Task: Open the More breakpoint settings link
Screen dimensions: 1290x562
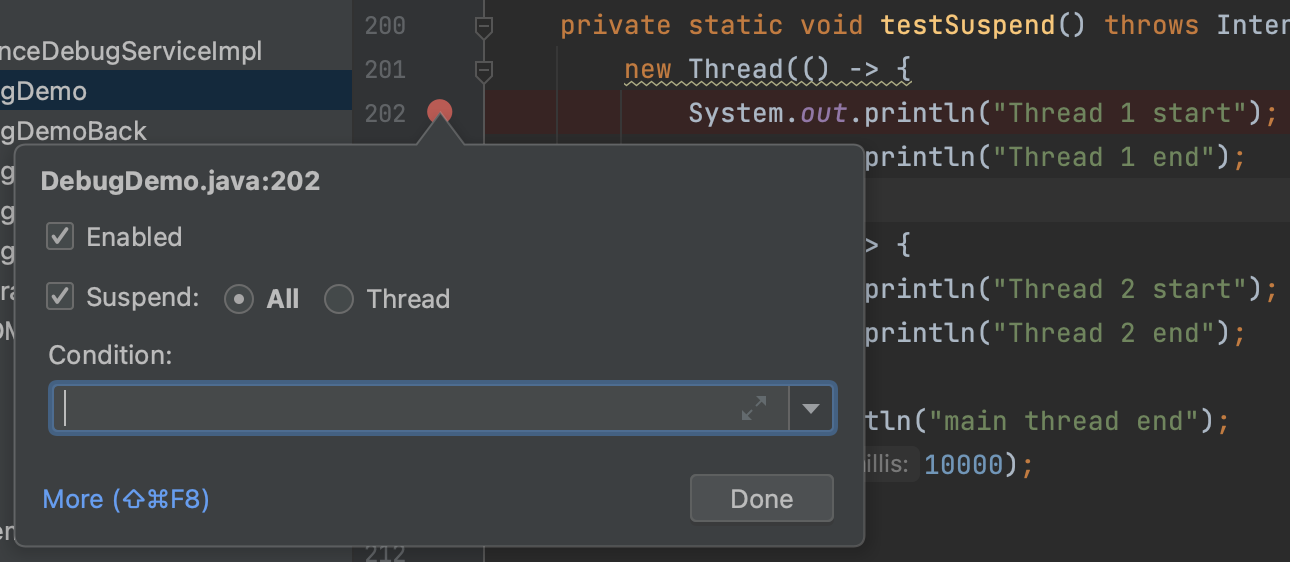Action: 126,499
